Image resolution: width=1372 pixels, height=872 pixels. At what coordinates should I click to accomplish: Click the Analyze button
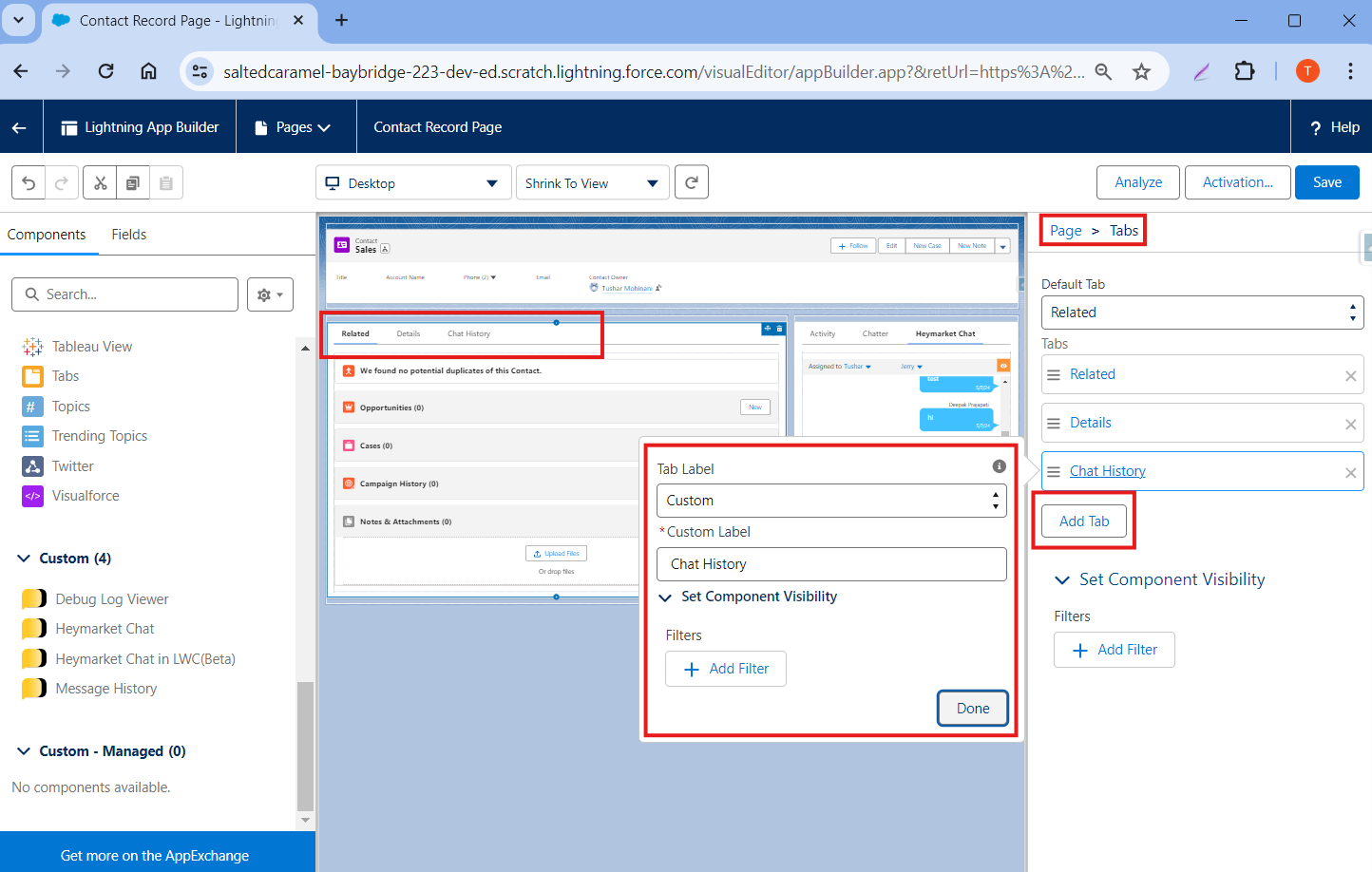[x=1138, y=182]
